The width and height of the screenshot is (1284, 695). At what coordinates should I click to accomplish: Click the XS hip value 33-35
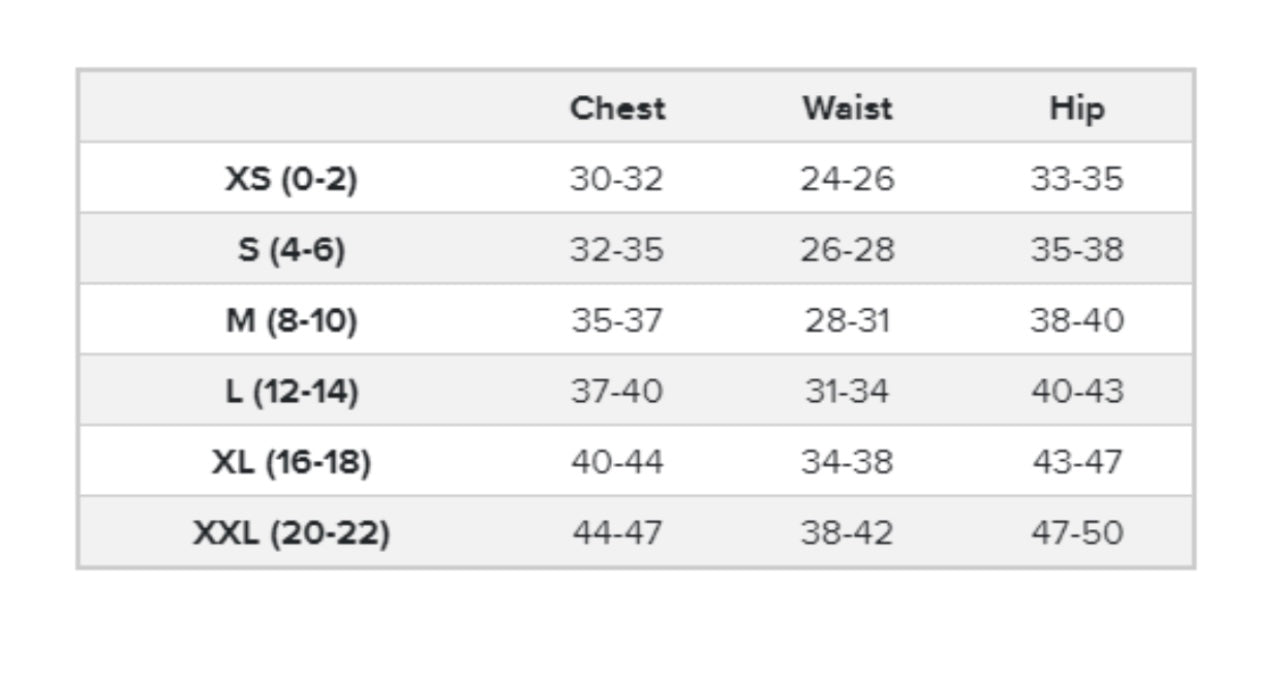pos(1077,179)
